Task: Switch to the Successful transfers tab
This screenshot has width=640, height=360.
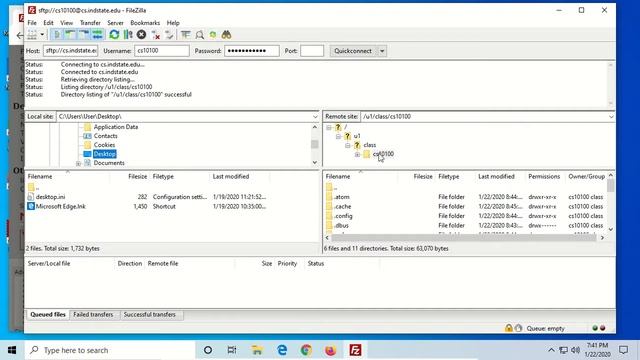Action: pyautogui.click(x=149, y=315)
